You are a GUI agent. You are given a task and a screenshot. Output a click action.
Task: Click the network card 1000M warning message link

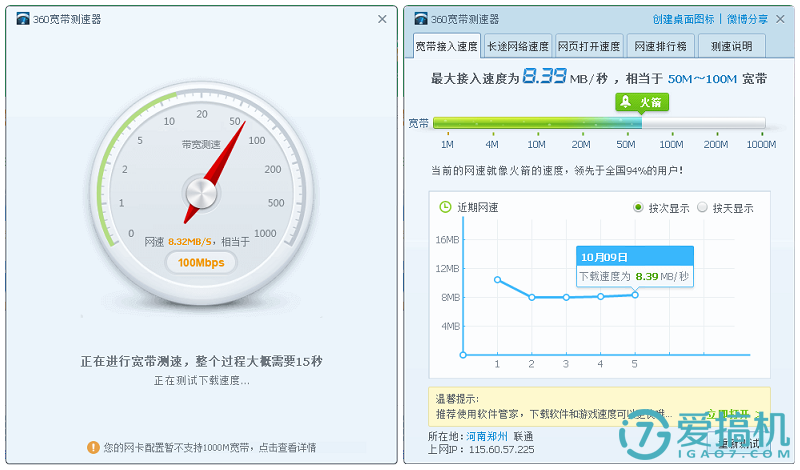click(x=210, y=448)
